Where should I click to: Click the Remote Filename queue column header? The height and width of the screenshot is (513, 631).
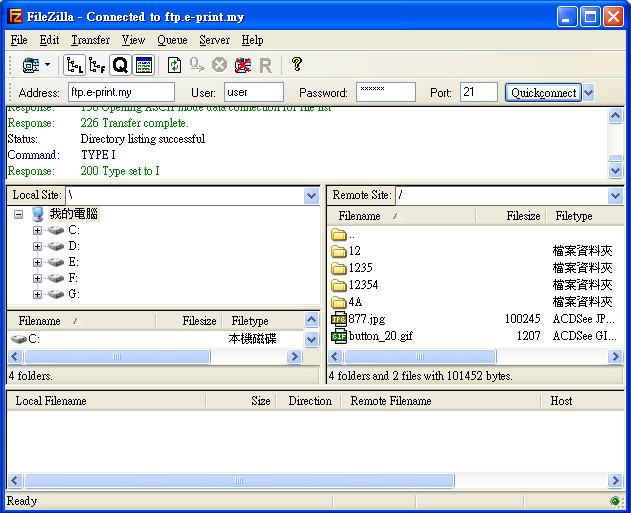pyautogui.click(x=441, y=401)
